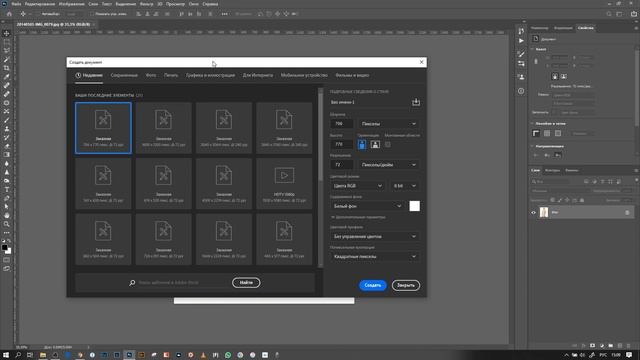This screenshot has height=360, width=640.
Task: Select the Crop tool
Action: pos(7,68)
